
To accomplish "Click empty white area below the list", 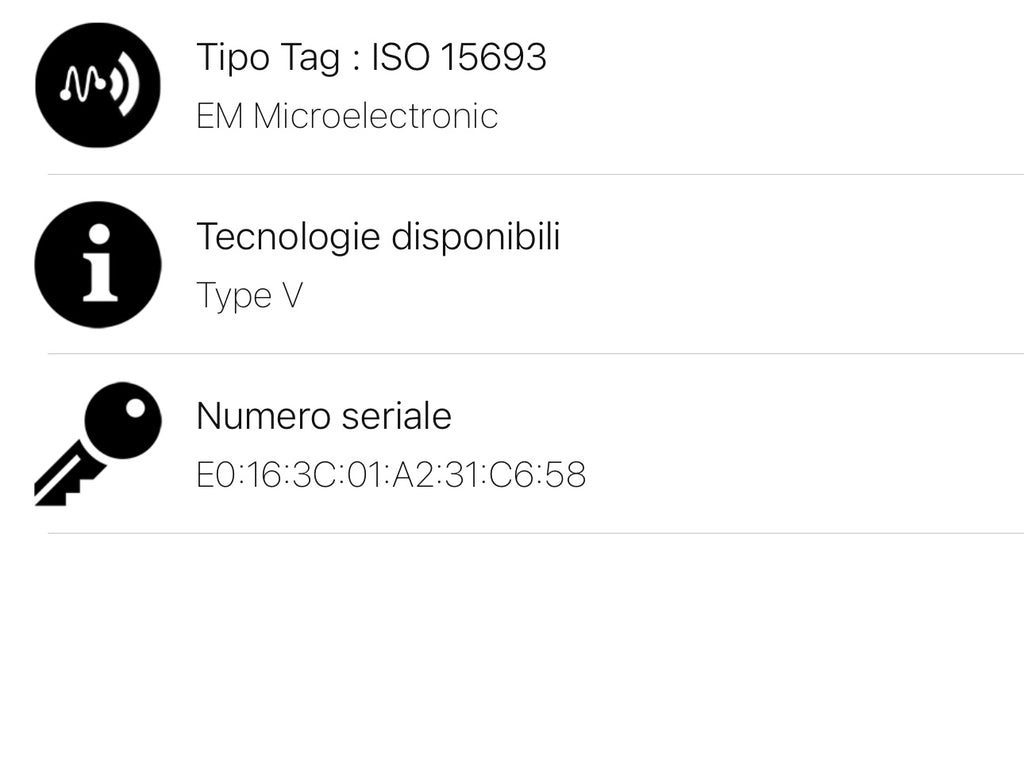I will tap(512, 660).
